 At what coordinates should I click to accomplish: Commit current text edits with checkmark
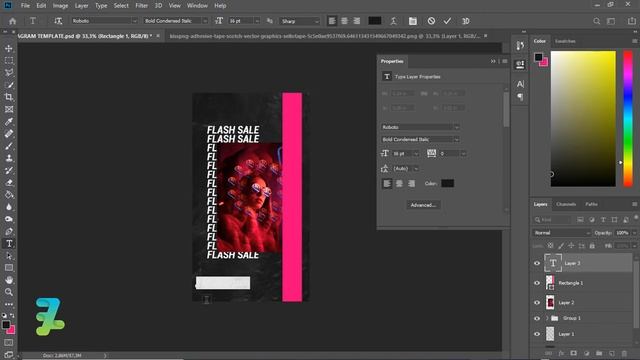click(447, 21)
